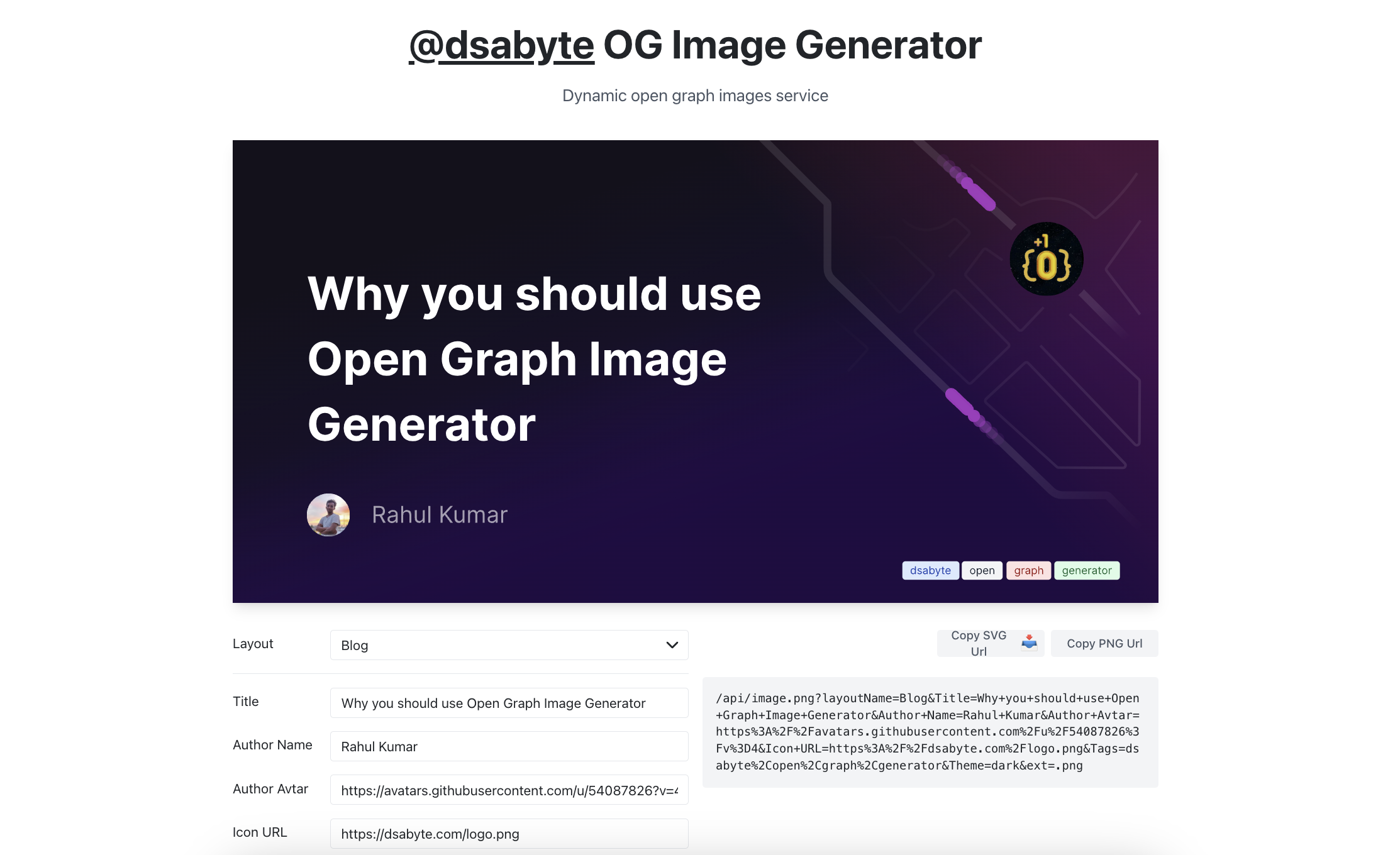Click the open tag label

point(981,570)
